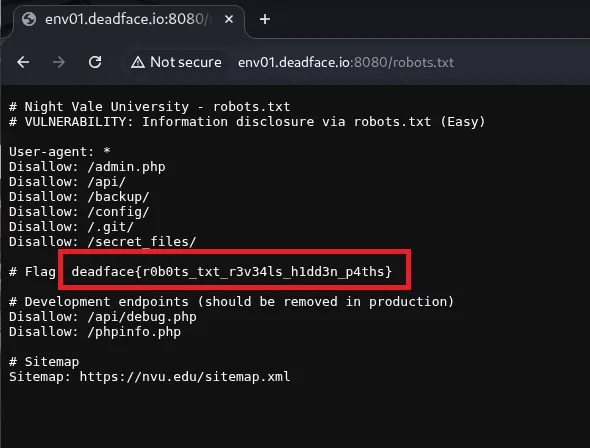Click the 'Disallow: /api/debug.php' line

point(103,317)
